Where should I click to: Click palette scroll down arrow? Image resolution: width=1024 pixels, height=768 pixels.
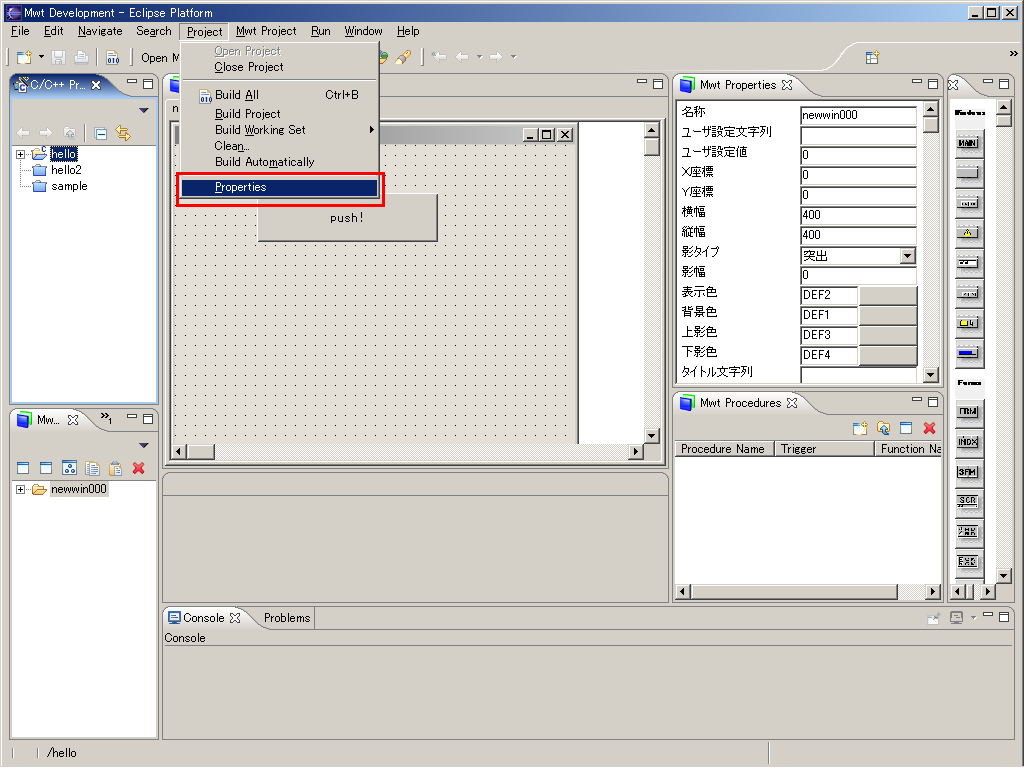click(1004, 575)
